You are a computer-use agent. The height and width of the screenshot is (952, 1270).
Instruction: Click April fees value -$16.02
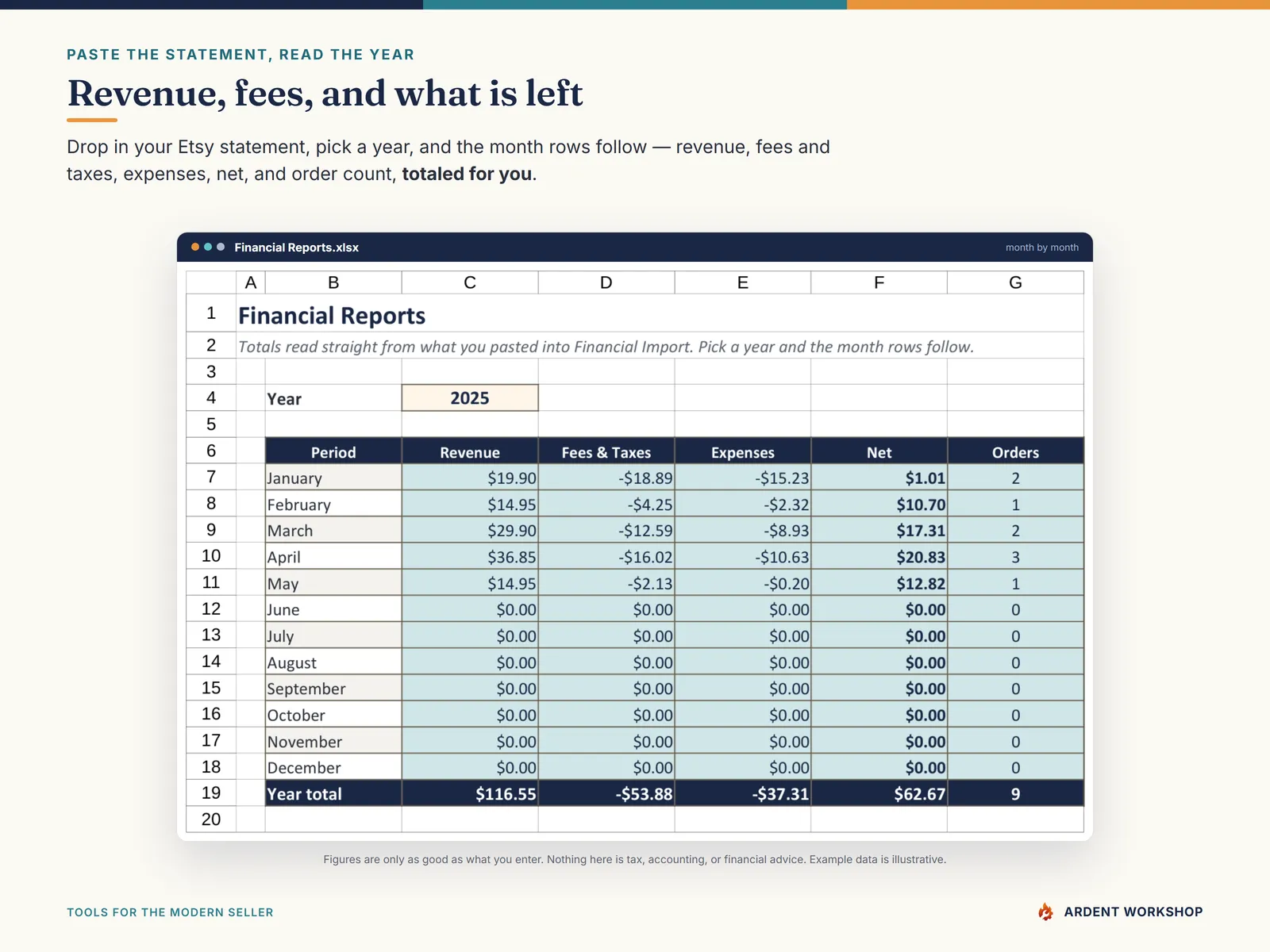pyautogui.click(x=606, y=557)
